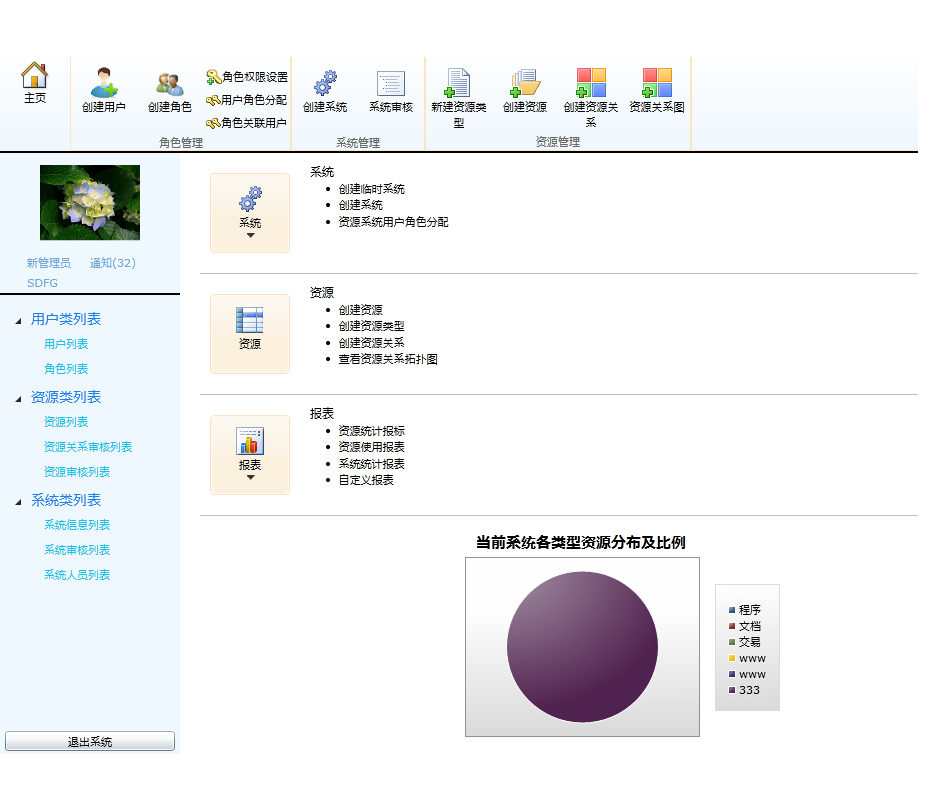The height and width of the screenshot is (802, 946).
Task: Open 角色列表 in the sidebar
Action: (66, 369)
